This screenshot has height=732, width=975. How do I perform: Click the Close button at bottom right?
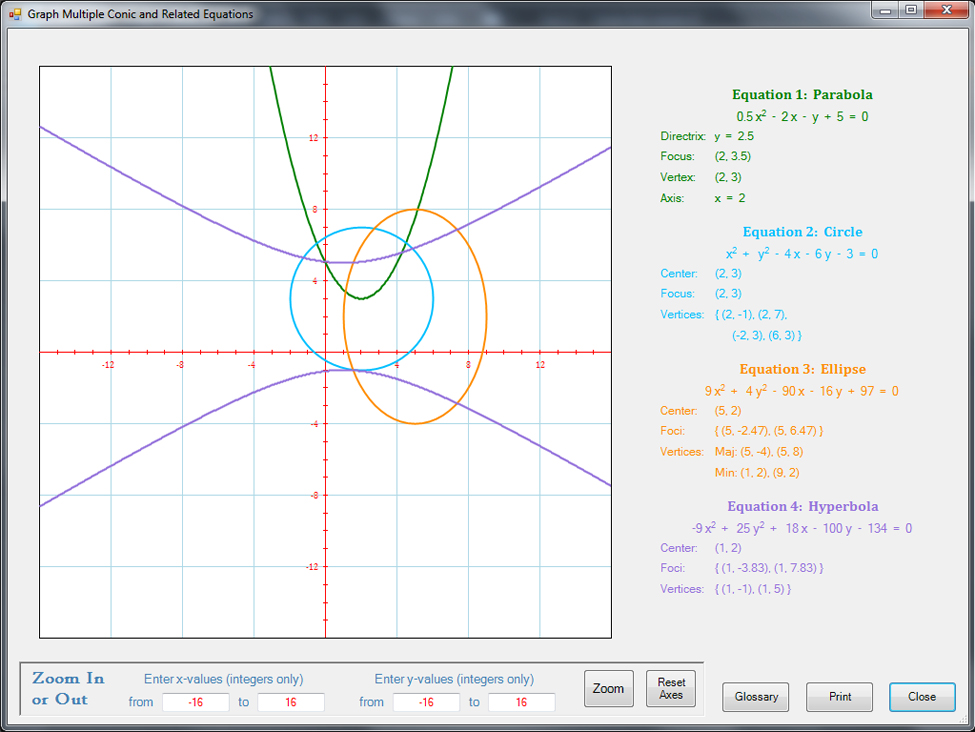pyautogui.click(x=922, y=697)
